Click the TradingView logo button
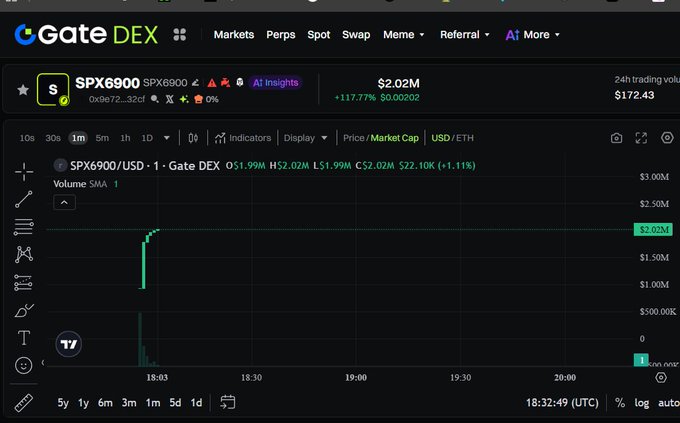This screenshot has width=680, height=423. 69,344
